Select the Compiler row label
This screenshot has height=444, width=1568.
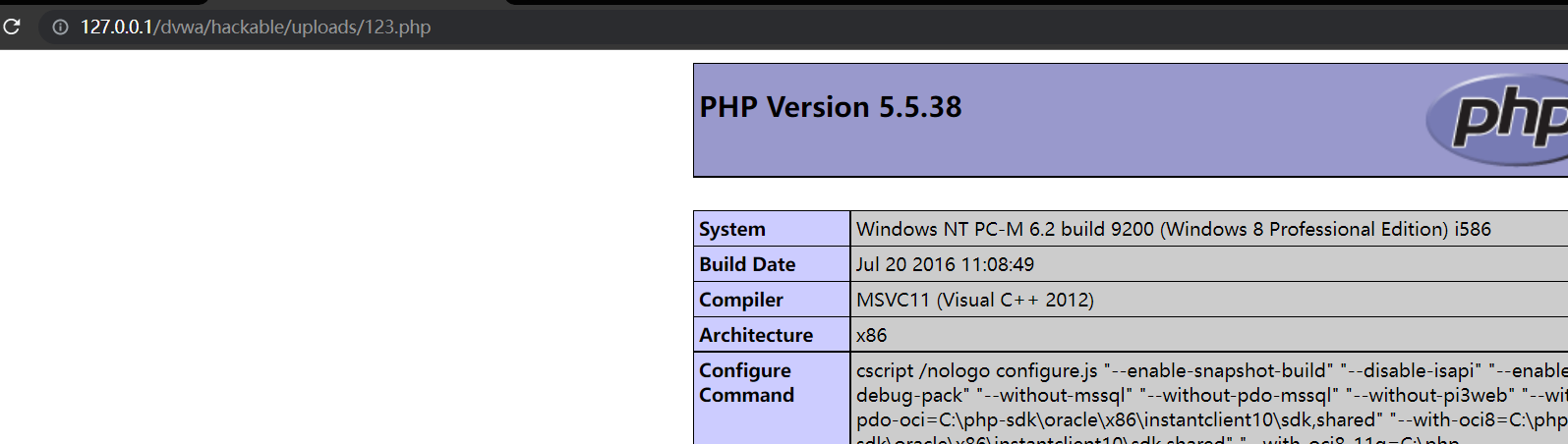741,300
